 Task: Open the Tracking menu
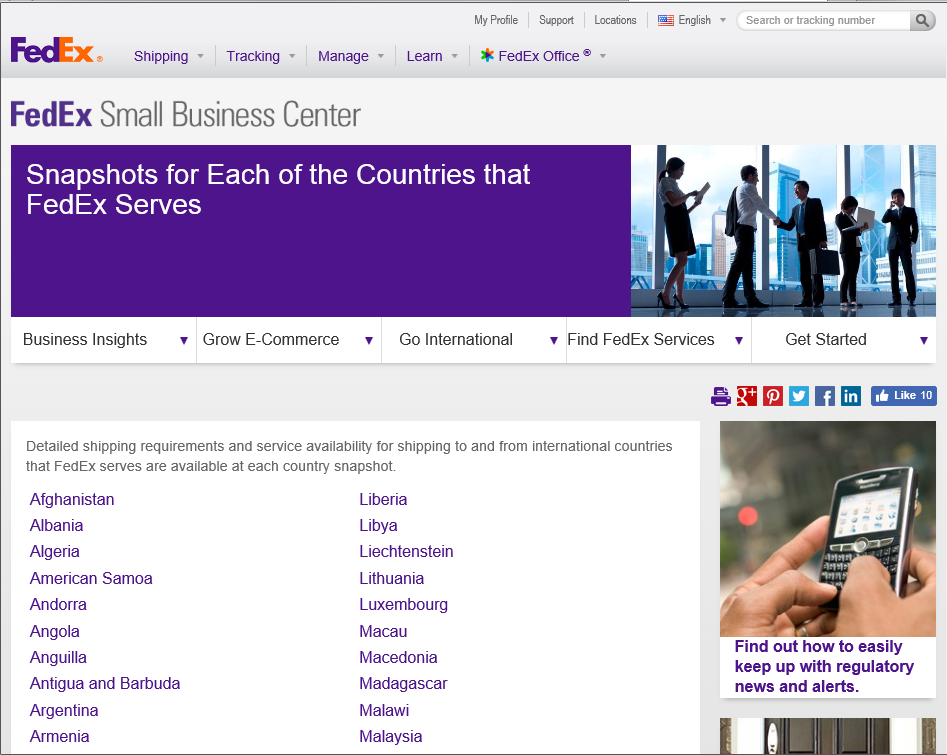253,56
